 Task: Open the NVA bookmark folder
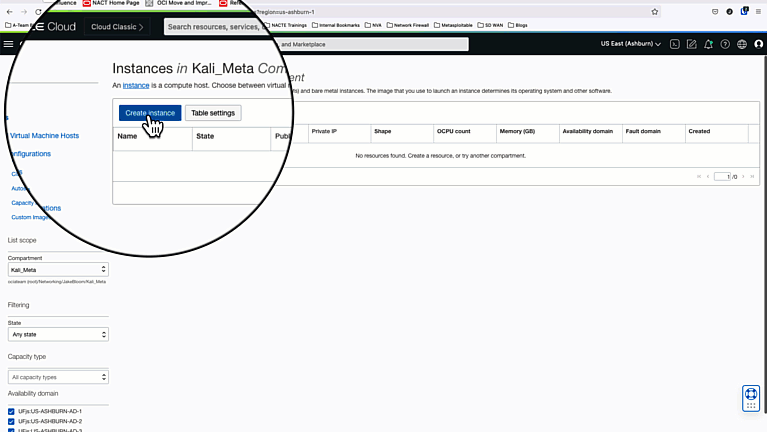(x=373, y=25)
